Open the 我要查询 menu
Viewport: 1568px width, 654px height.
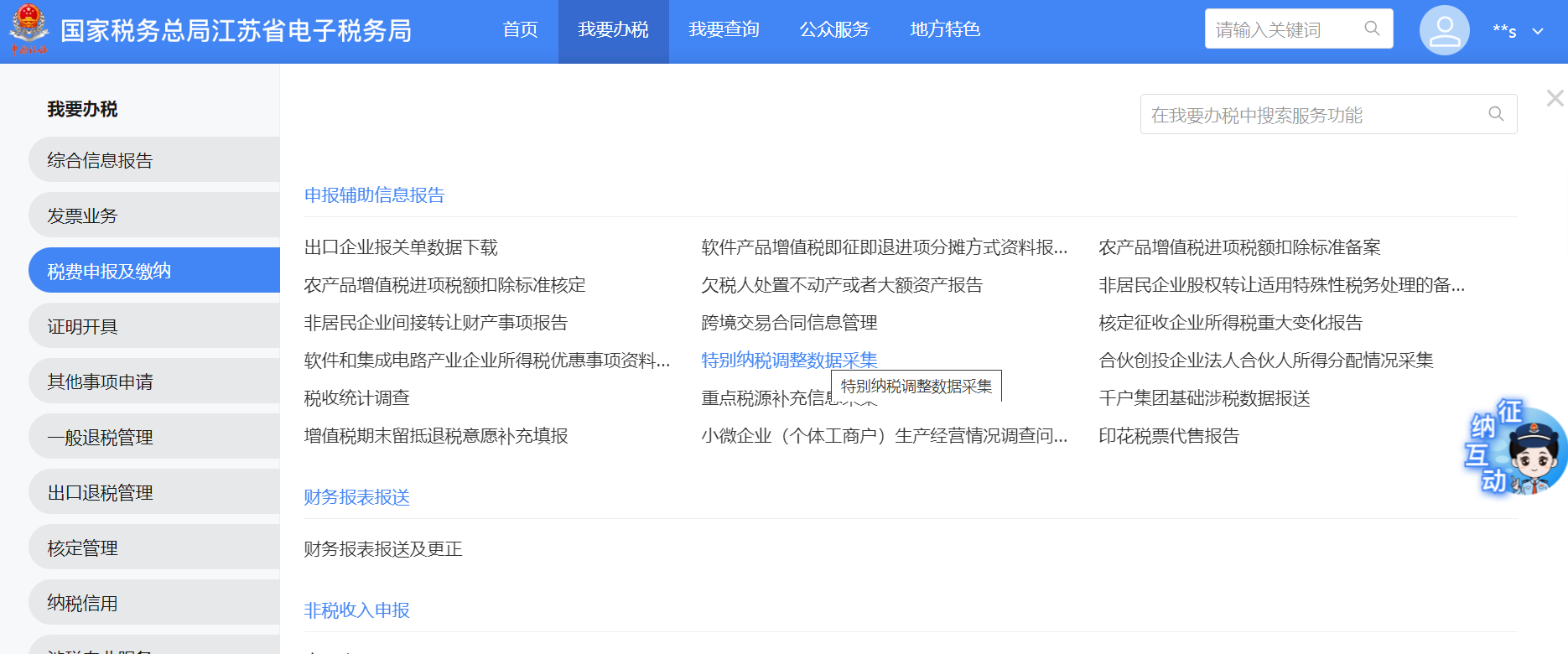click(x=724, y=30)
